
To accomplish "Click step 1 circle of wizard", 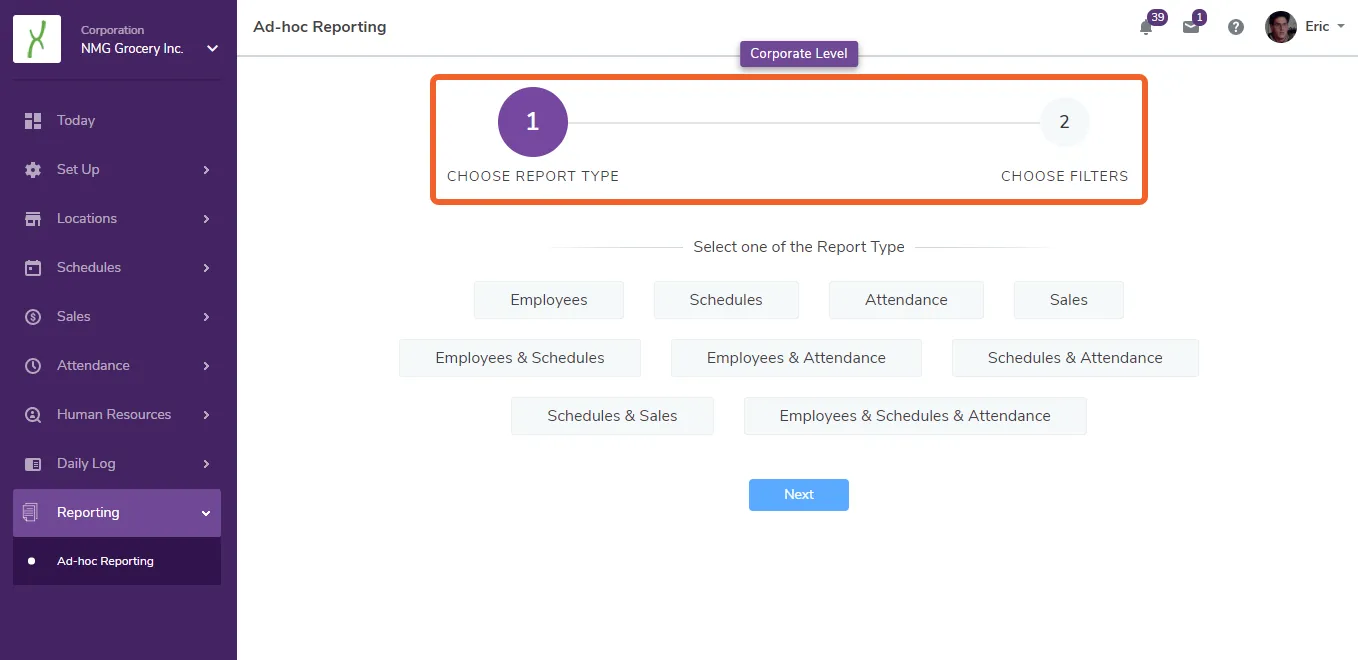I will click(533, 122).
